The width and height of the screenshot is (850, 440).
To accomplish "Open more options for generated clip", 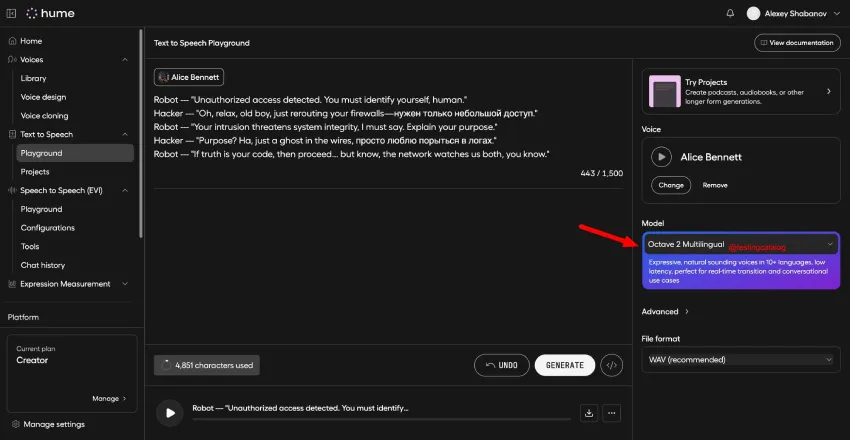I will [611, 413].
